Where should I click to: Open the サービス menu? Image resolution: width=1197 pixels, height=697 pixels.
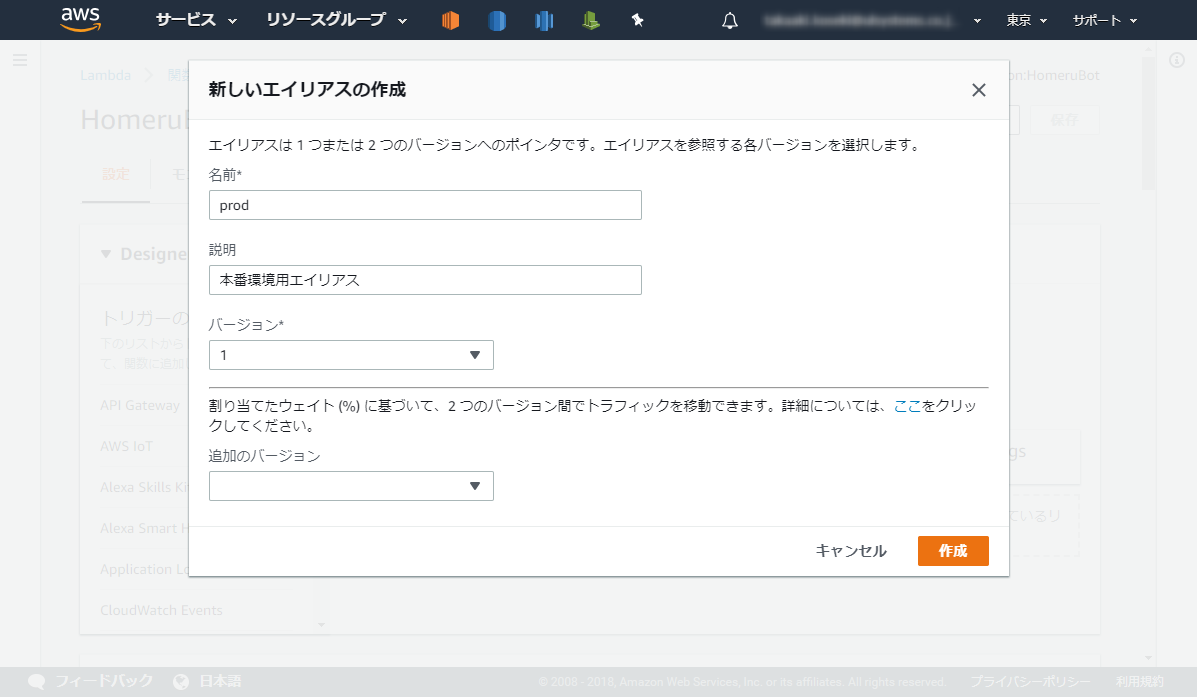pos(184,19)
